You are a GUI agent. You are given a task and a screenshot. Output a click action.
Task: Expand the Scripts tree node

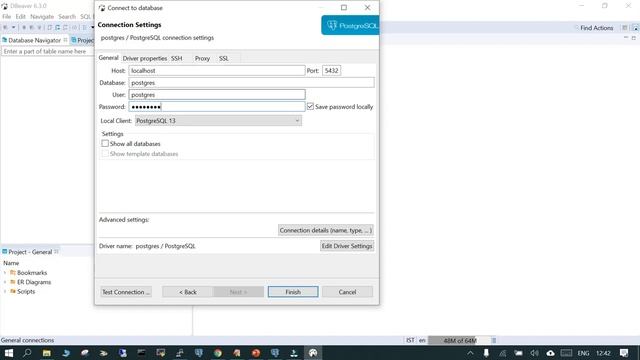pyautogui.click(x=5, y=291)
